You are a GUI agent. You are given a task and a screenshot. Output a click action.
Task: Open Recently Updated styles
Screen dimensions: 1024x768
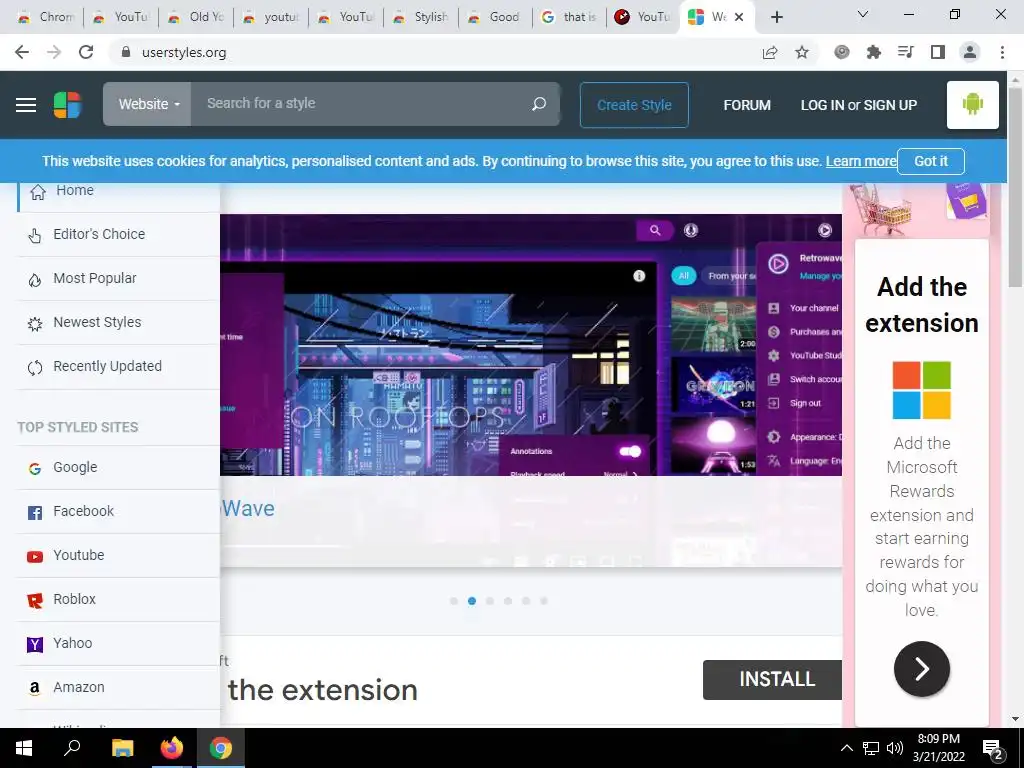click(118, 366)
